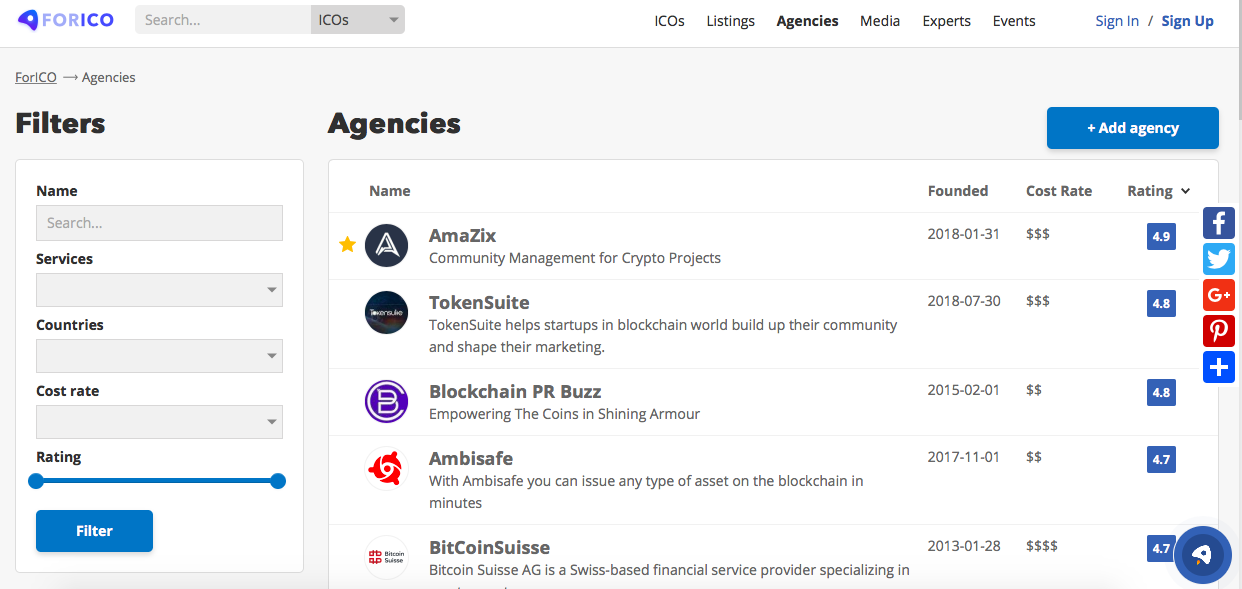Click AmaZix 4.9 rating badge
The height and width of the screenshot is (589, 1242).
[1161, 237]
